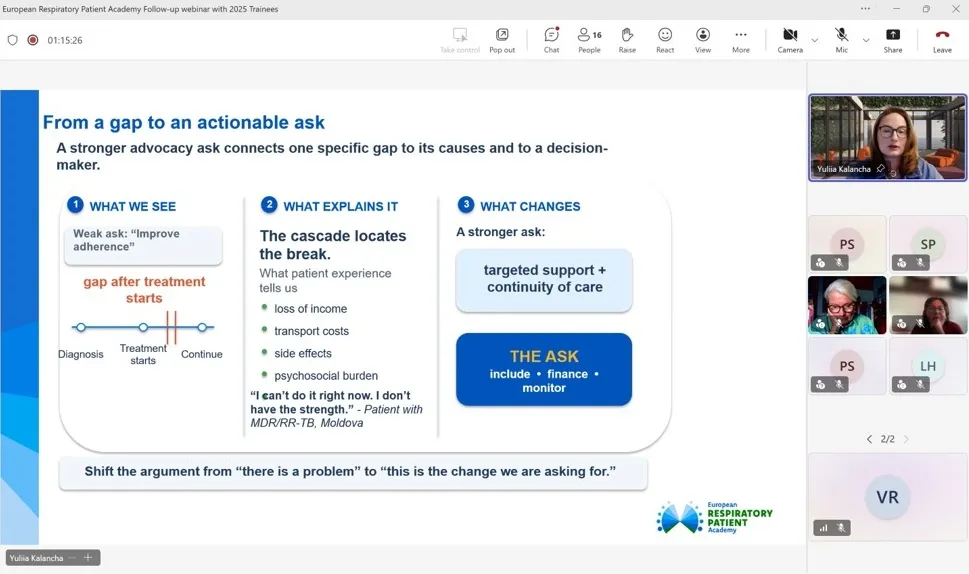
Task: Open the React emoji menu
Action: click(665, 40)
